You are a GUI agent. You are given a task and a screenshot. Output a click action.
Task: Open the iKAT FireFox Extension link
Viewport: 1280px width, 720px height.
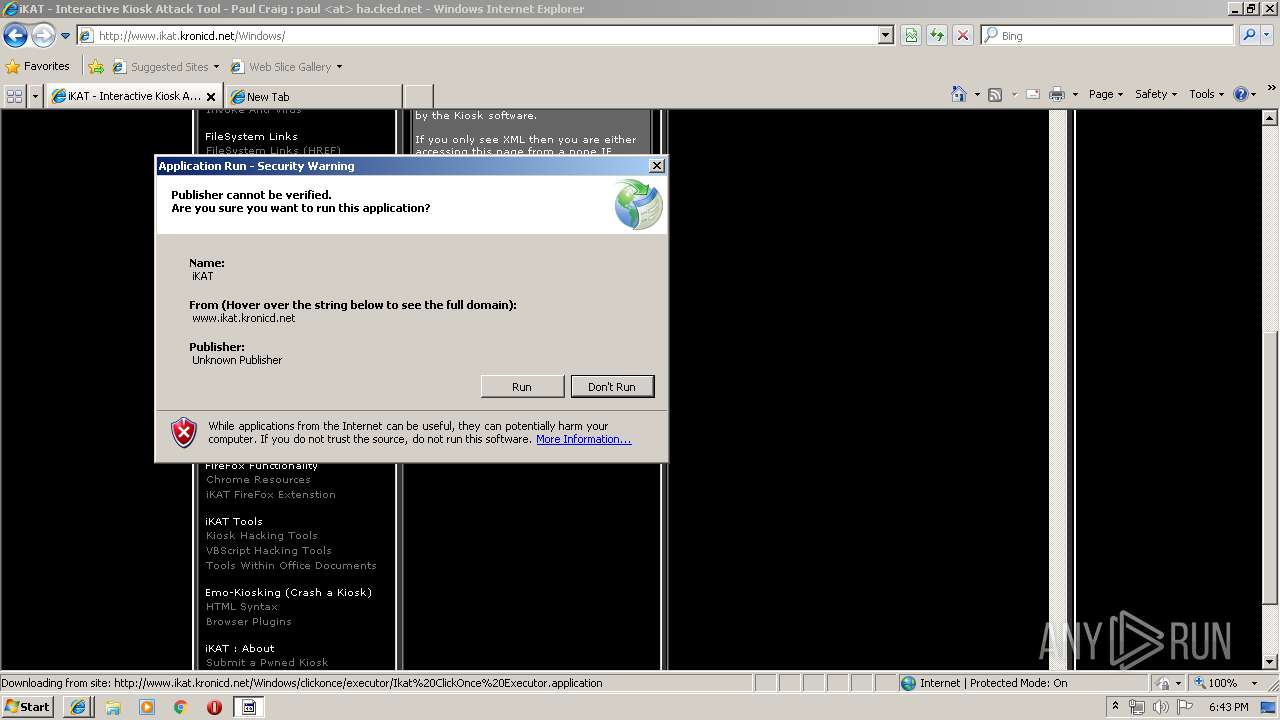pos(271,494)
